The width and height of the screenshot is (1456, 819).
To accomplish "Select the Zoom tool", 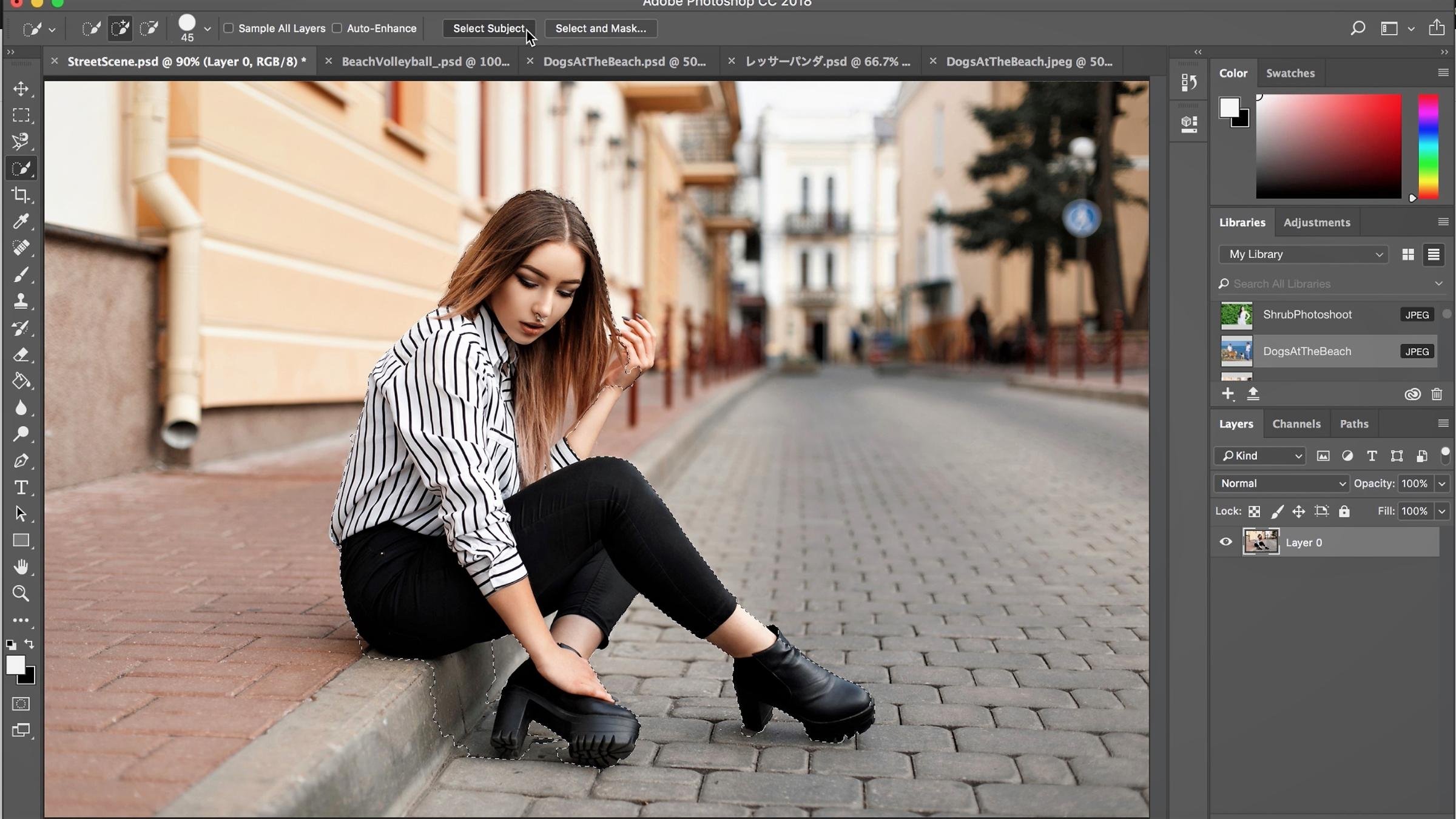I will click(22, 594).
